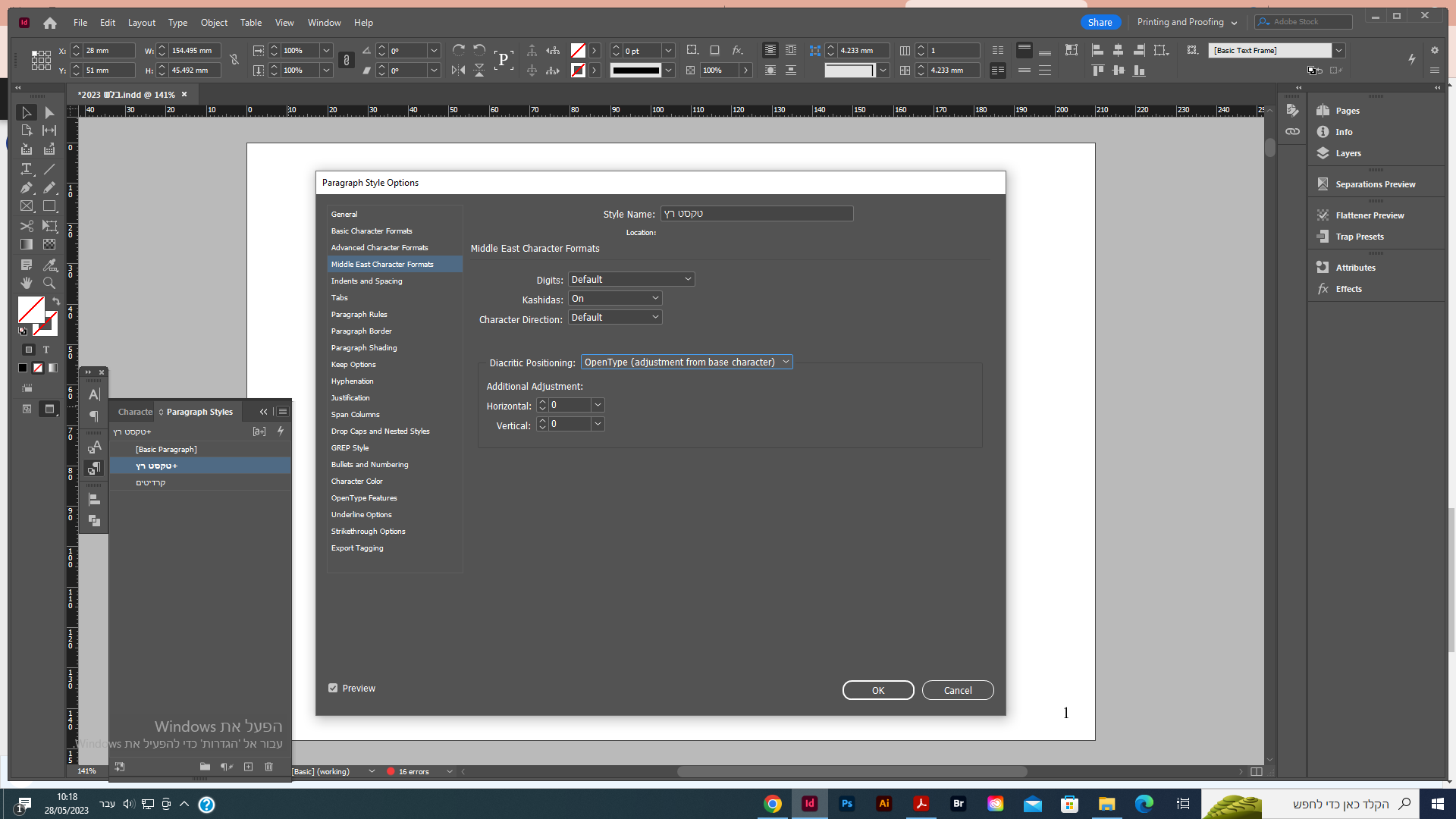The image size is (1456, 819).
Task: Select the Pen tool
Action: coord(27,187)
